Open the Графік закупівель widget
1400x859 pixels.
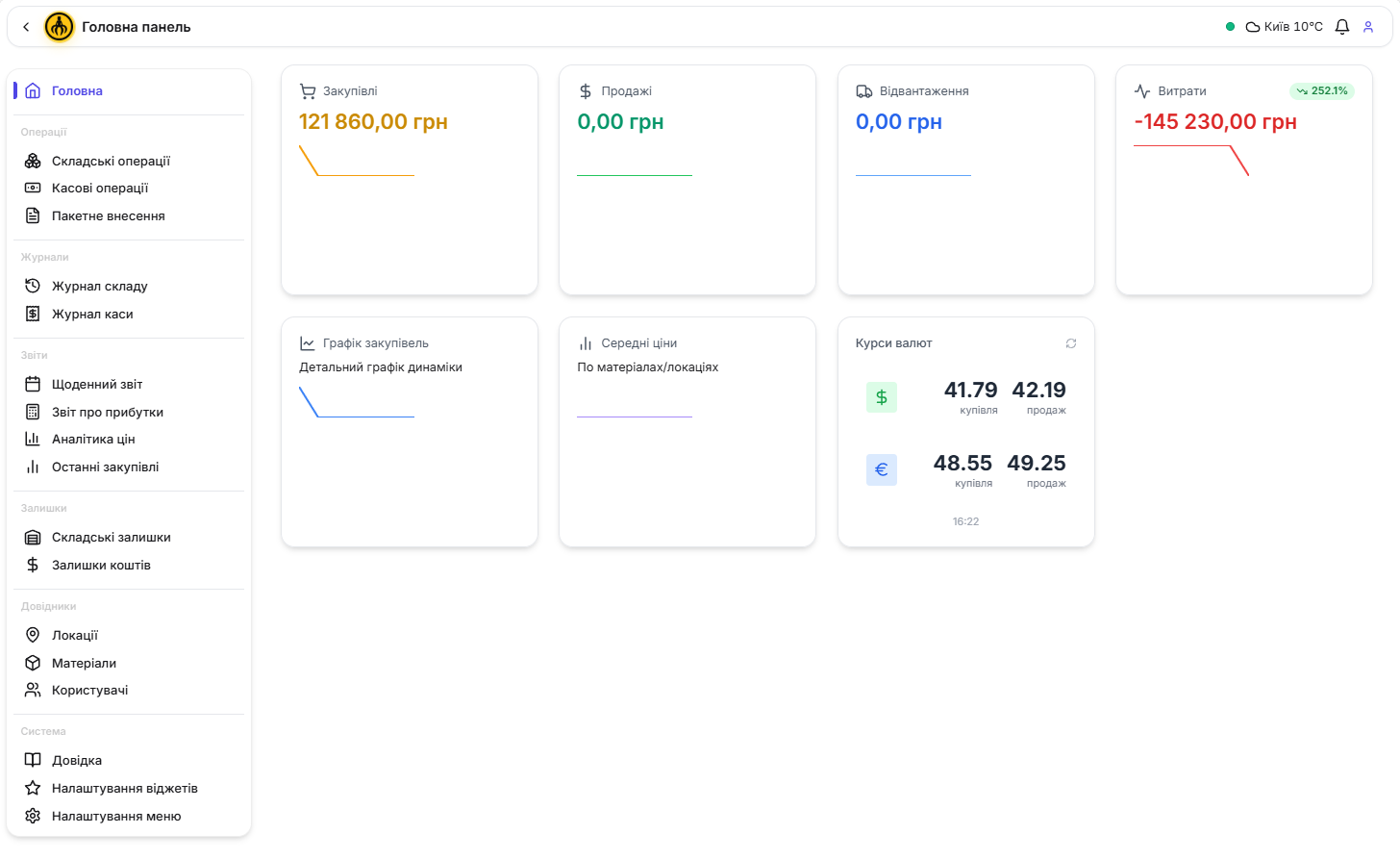(409, 432)
